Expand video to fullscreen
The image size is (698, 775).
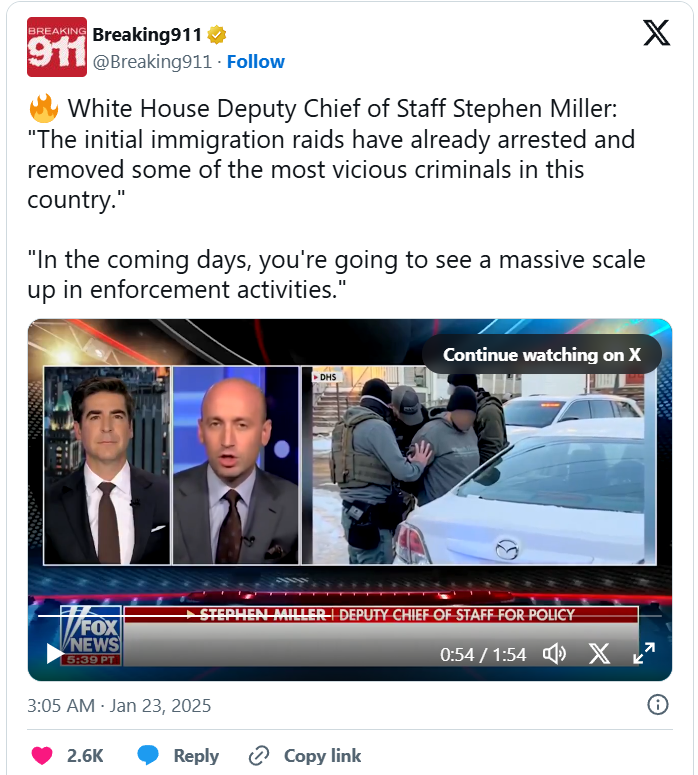(x=644, y=653)
